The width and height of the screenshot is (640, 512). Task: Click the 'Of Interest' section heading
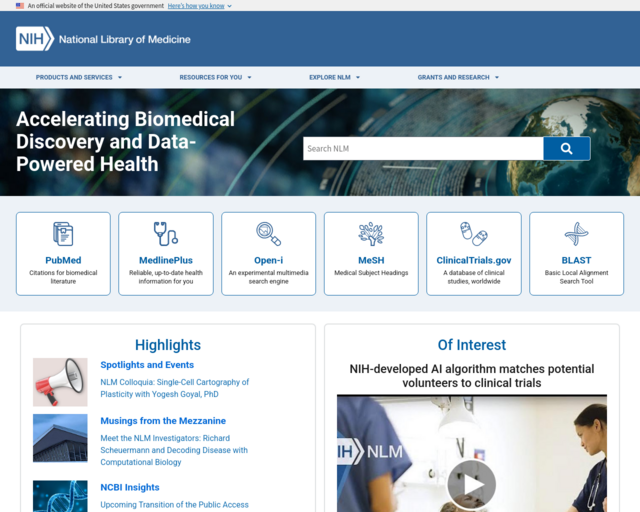(471, 345)
